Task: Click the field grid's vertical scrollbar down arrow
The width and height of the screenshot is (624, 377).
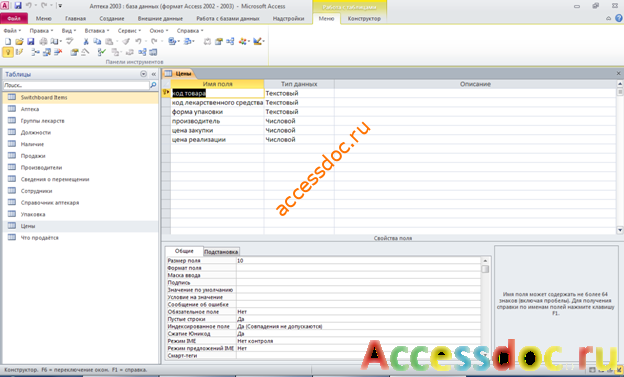Action: click(x=620, y=230)
